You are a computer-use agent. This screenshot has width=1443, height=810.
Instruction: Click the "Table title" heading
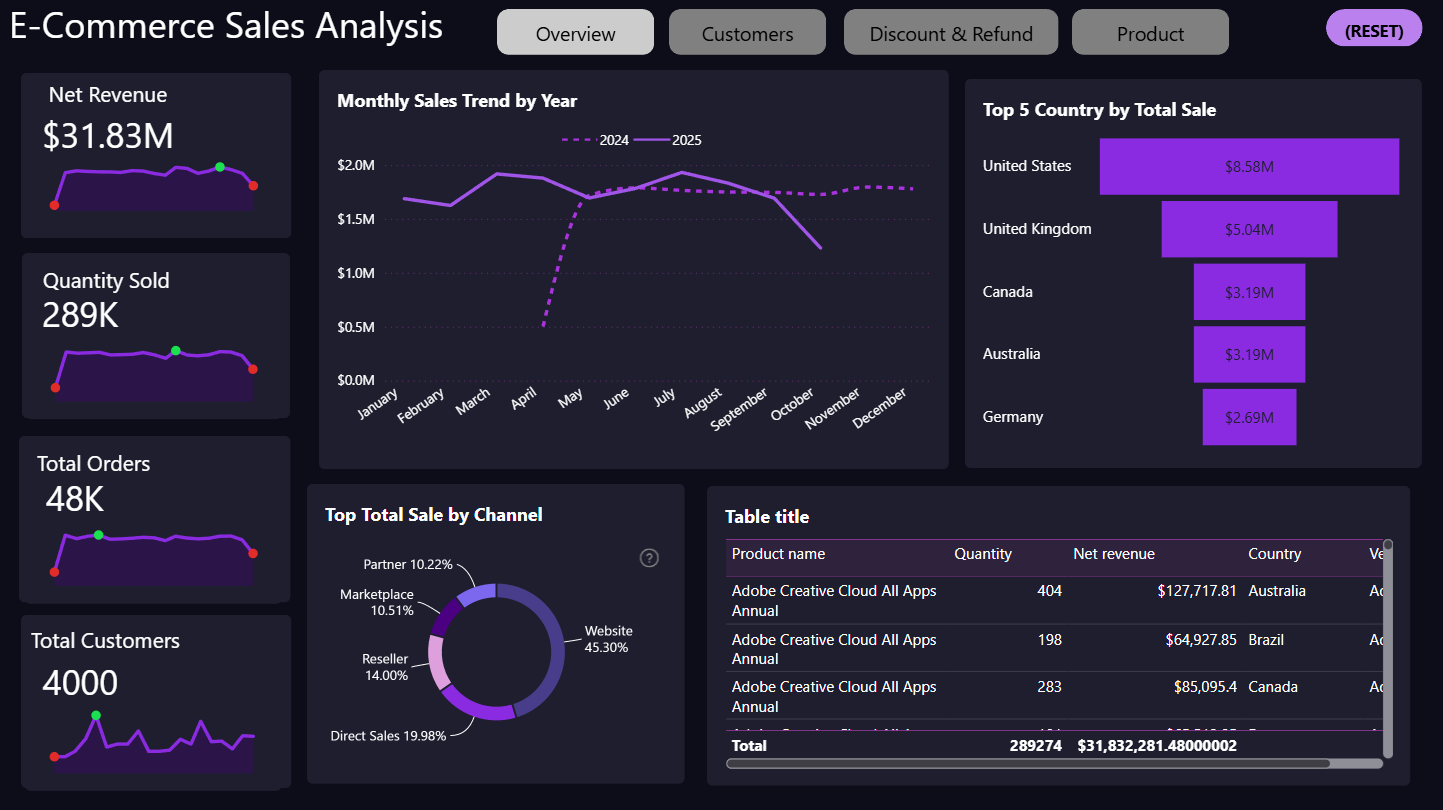(x=767, y=517)
